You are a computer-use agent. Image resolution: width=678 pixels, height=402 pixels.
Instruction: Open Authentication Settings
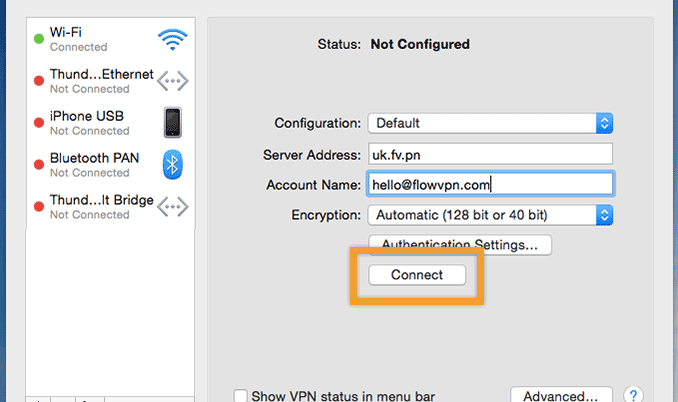click(460, 244)
